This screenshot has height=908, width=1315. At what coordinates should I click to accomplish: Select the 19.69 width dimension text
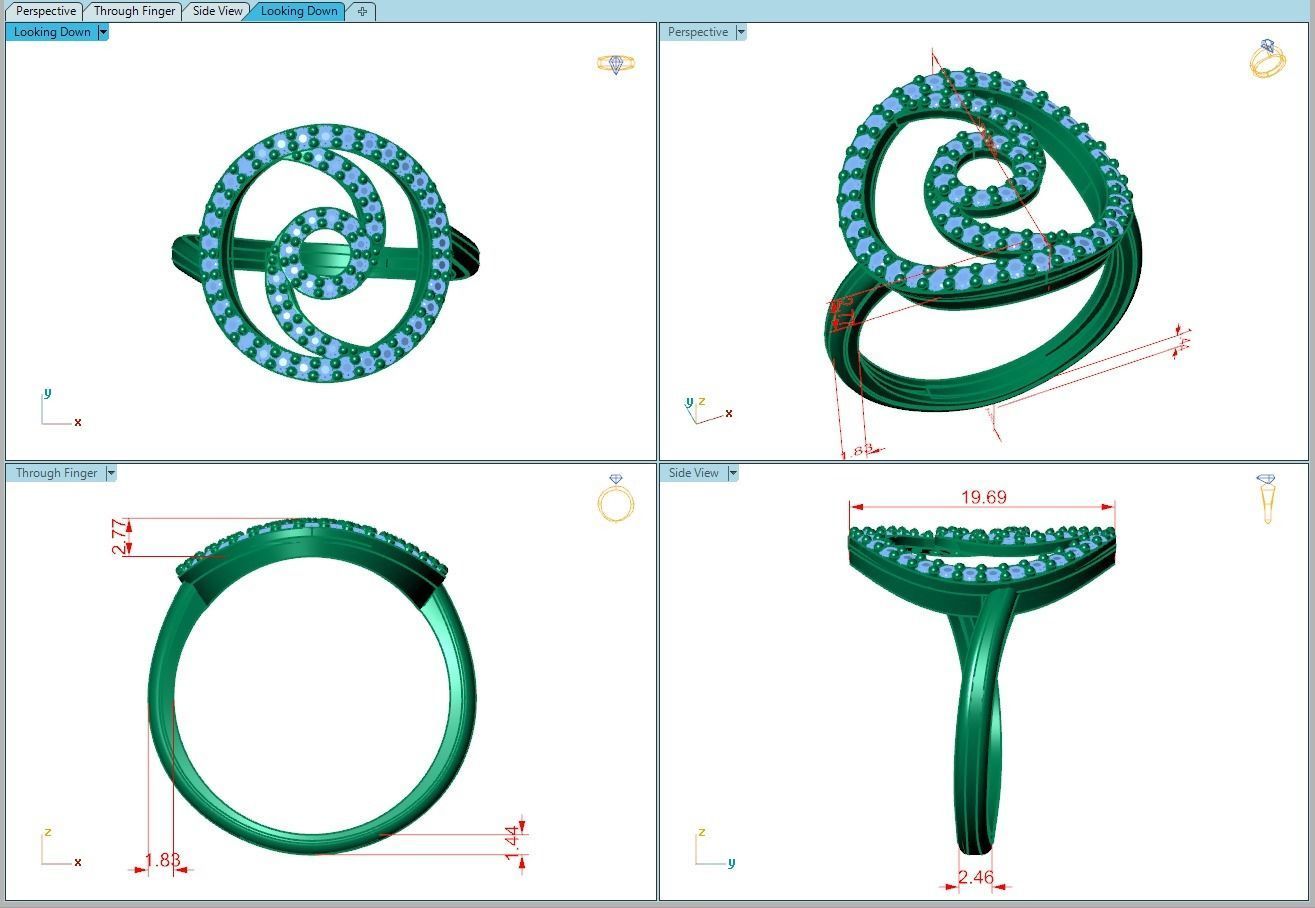pos(984,497)
